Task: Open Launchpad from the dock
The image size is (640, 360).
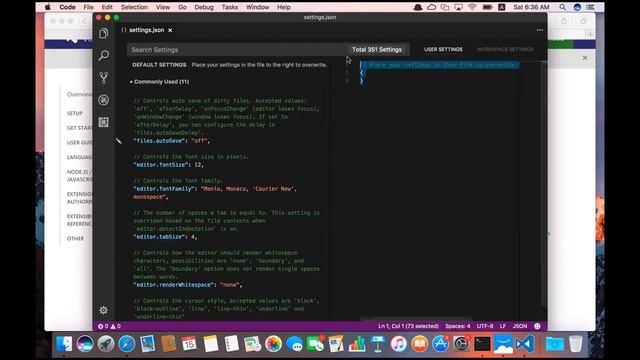Action: click(106, 344)
